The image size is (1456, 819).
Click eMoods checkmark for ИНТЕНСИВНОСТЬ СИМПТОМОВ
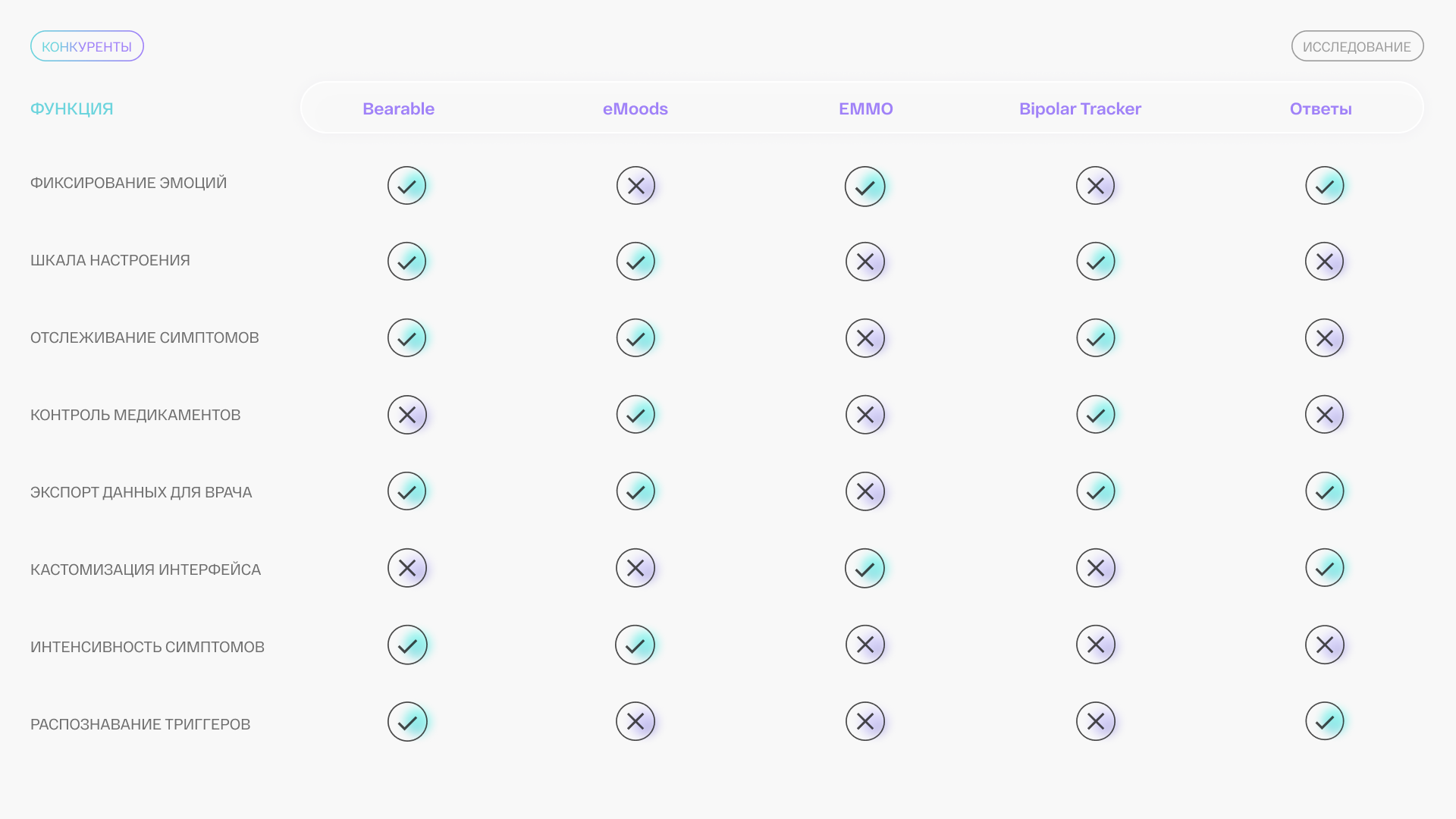pos(635,645)
